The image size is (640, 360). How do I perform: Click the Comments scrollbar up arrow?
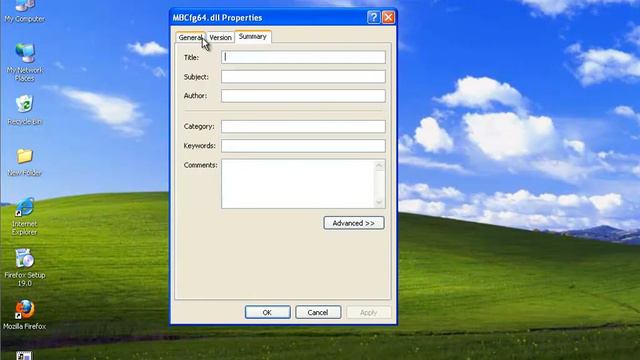coord(379,165)
